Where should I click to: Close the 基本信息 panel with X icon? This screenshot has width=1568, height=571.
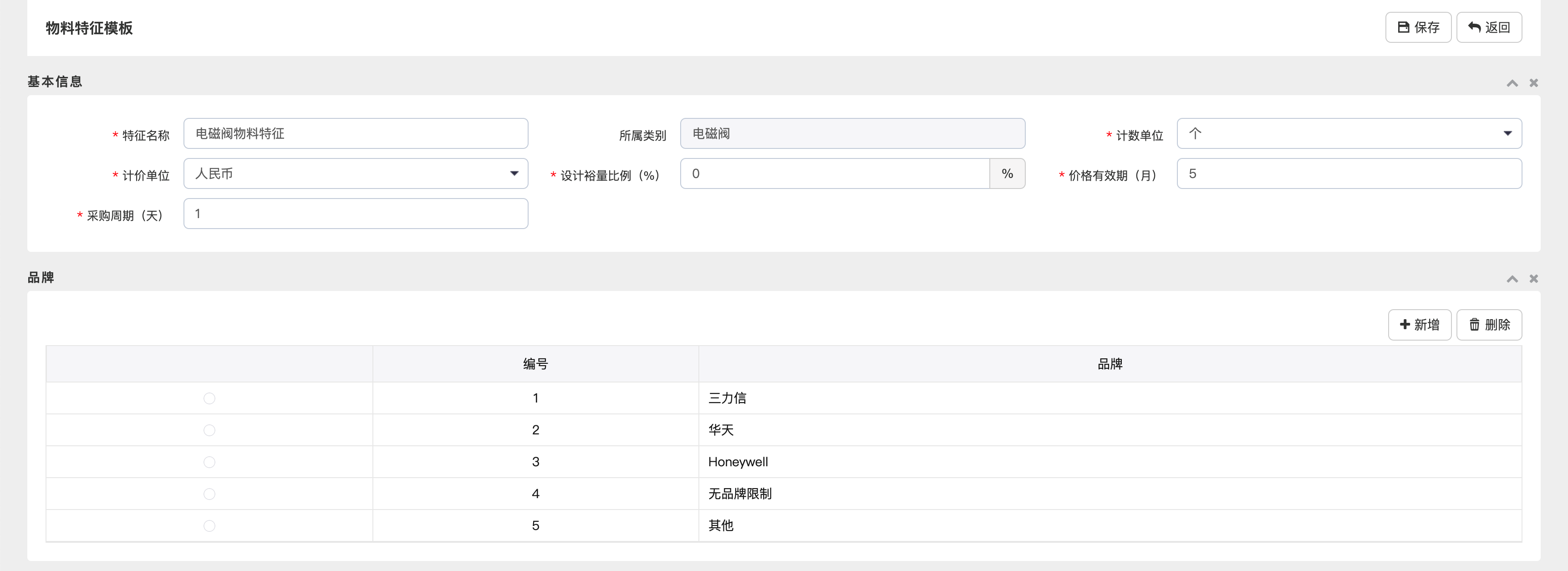pos(1533,83)
